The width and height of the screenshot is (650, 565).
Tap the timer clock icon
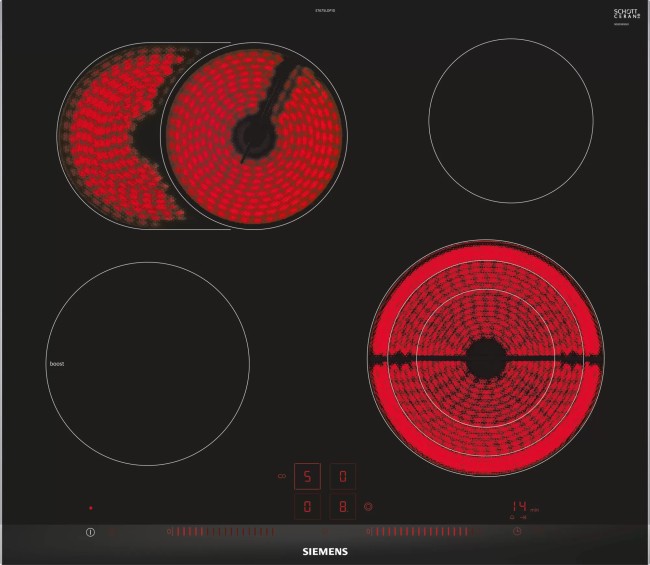click(x=517, y=532)
